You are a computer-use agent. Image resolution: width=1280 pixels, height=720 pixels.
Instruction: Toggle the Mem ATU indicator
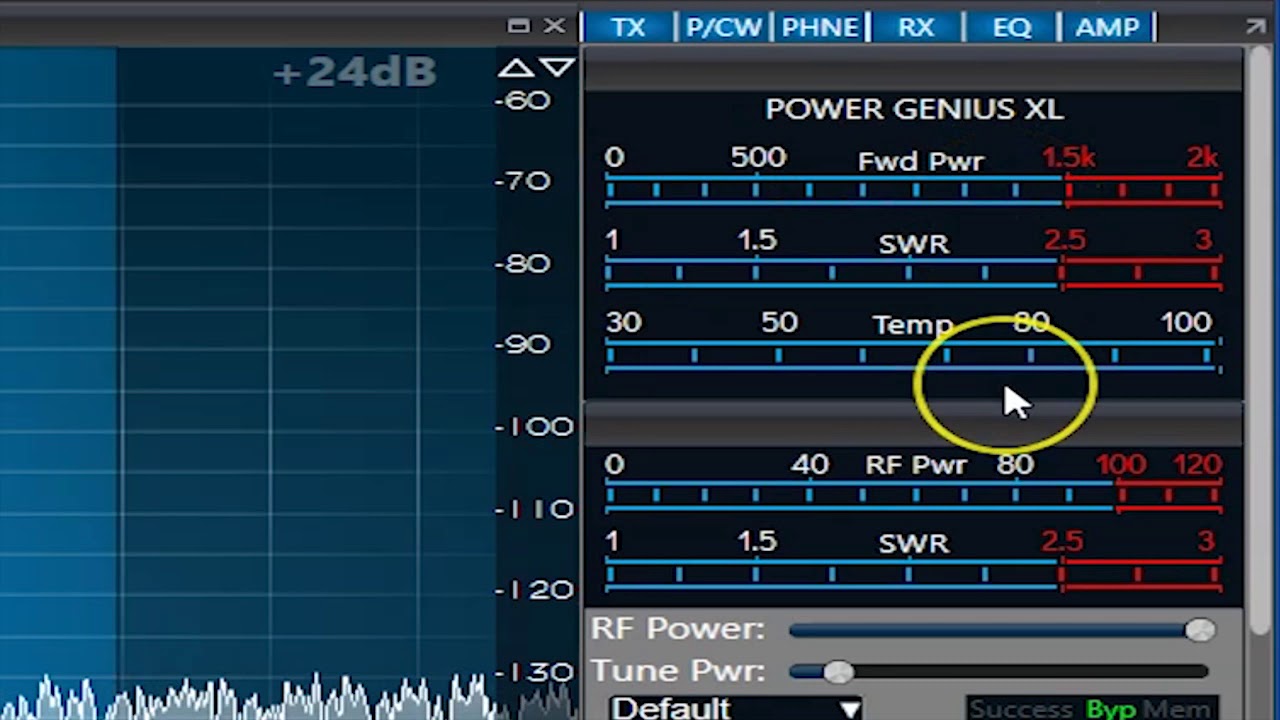[x=1176, y=709]
